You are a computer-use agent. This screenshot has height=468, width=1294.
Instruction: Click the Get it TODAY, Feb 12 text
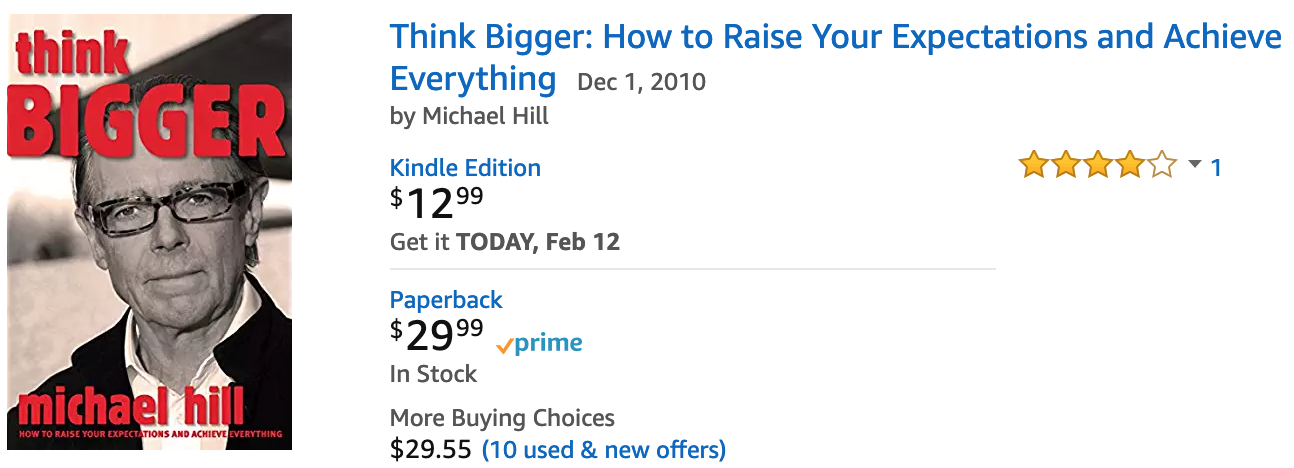pyautogui.click(x=505, y=242)
